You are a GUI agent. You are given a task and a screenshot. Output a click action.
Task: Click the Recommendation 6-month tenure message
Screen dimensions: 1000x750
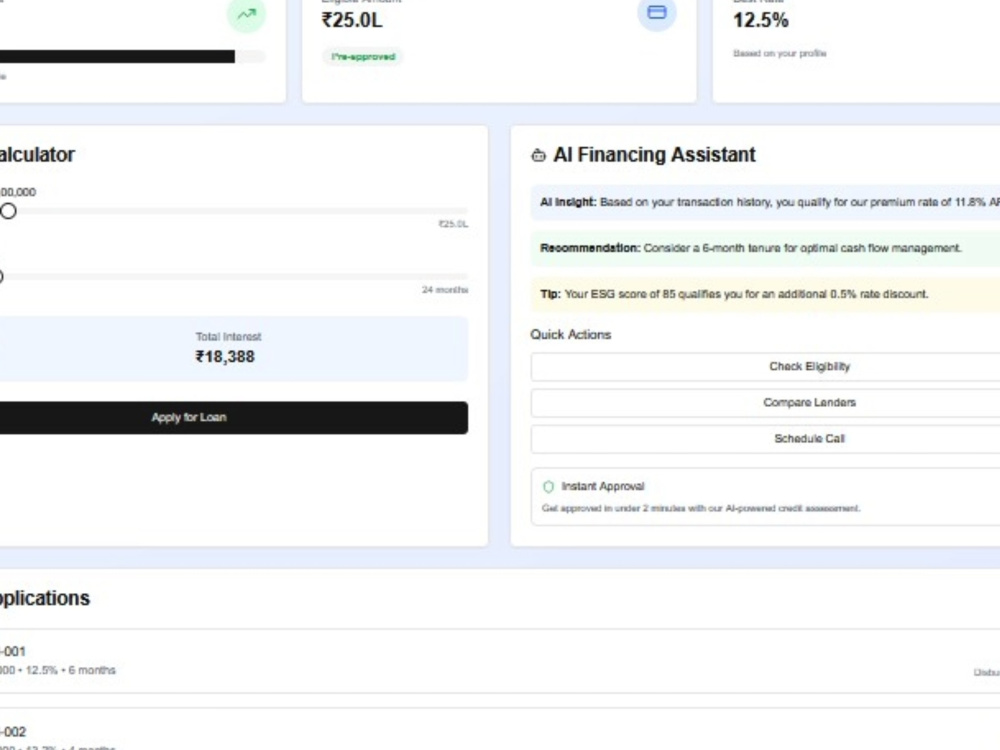click(765, 248)
